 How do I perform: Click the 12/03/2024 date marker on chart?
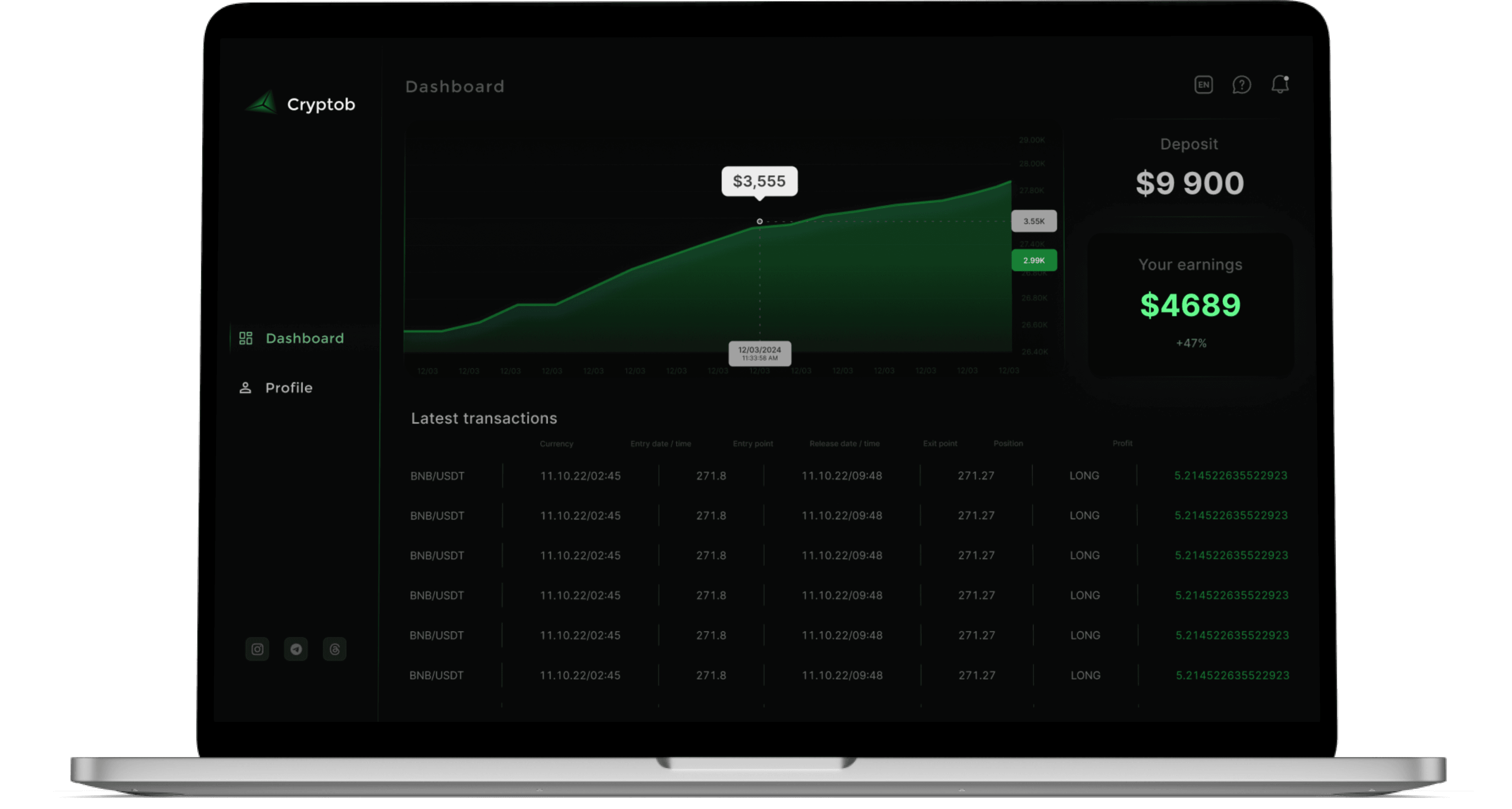click(x=760, y=353)
